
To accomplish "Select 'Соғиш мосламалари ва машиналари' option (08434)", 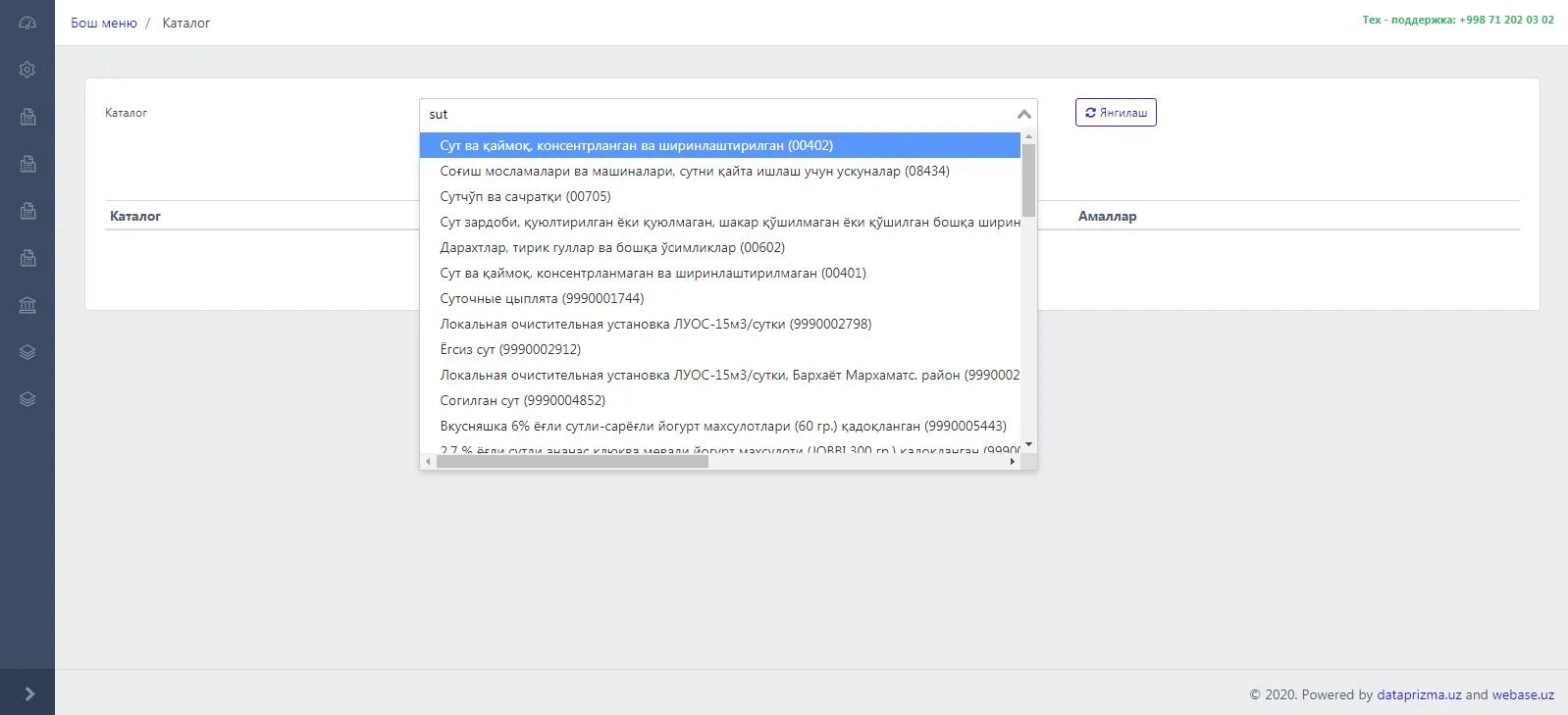I will [x=720, y=171].
